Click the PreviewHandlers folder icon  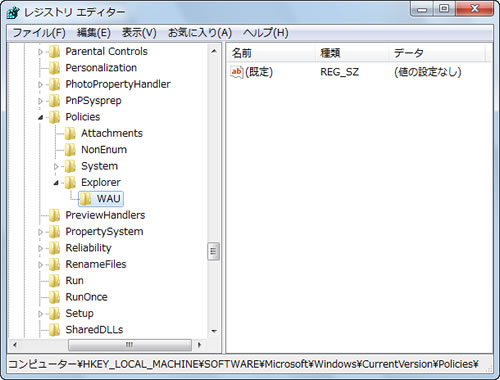[x=54, y=215]
